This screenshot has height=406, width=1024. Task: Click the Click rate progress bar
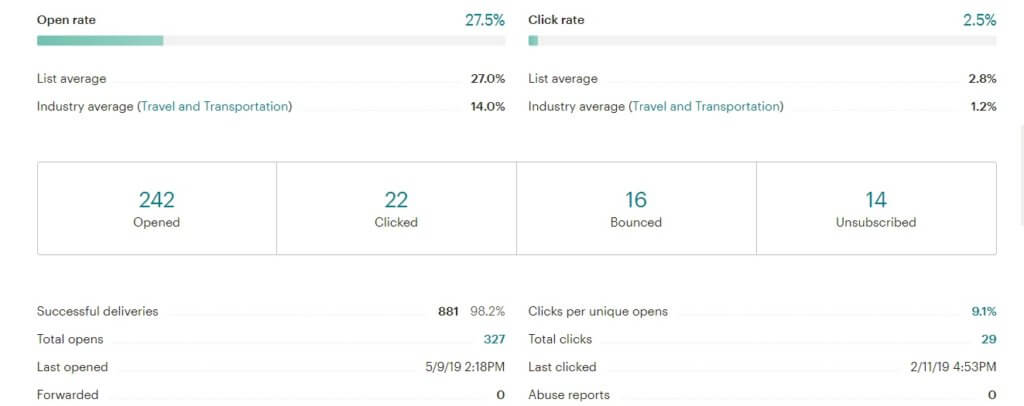(x=761, y=41)
